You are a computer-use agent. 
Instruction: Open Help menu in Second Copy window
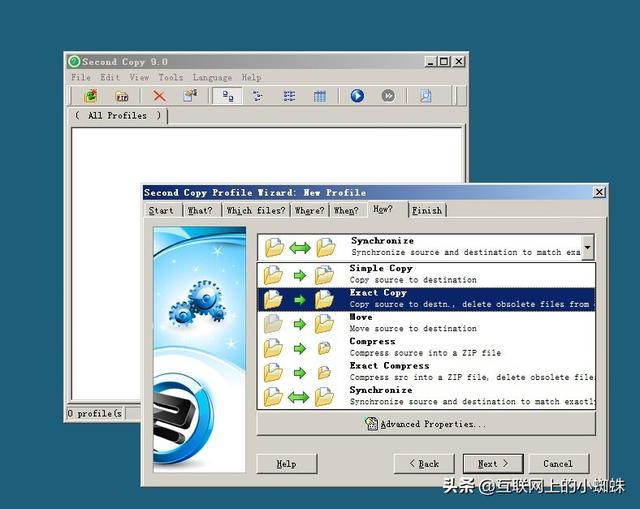click(x=251, y=77)
